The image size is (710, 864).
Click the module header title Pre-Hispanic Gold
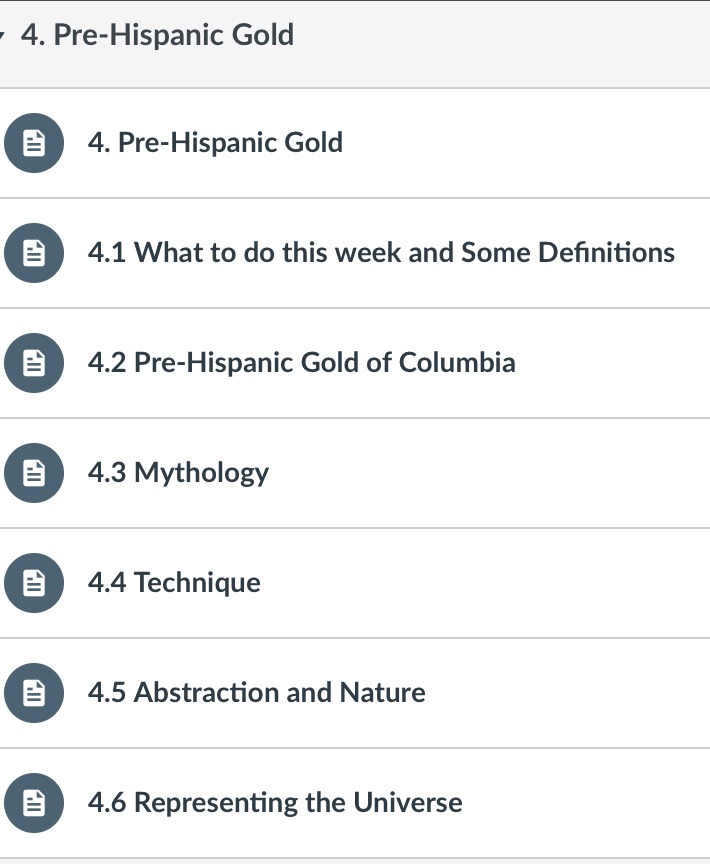(x=157, y=36)
